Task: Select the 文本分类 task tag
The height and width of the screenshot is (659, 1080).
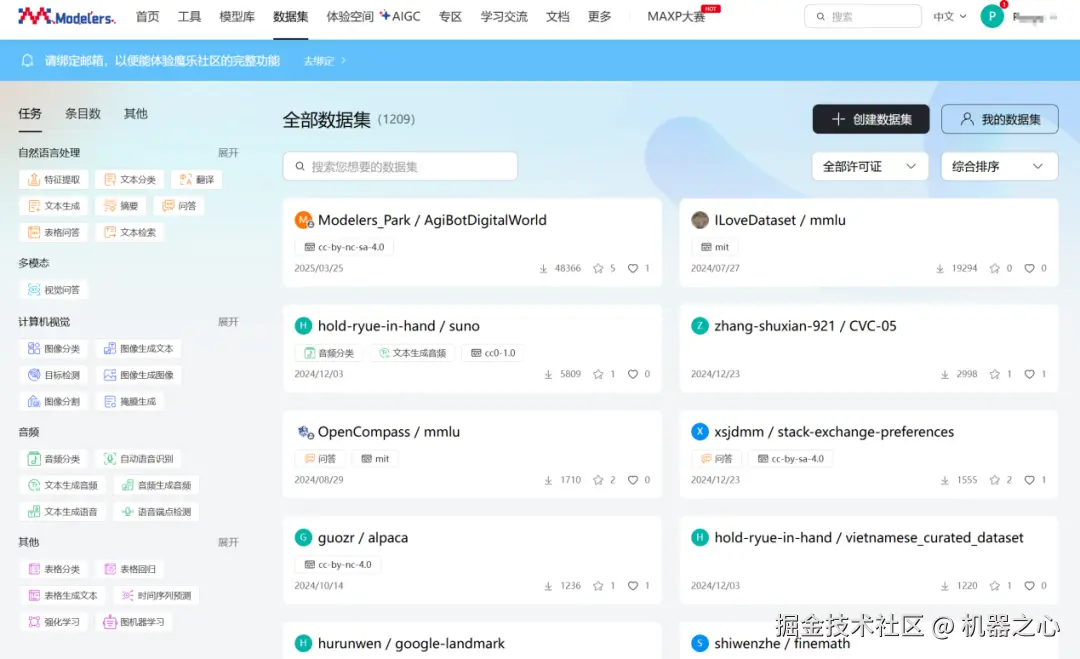Action: [129, 180]
